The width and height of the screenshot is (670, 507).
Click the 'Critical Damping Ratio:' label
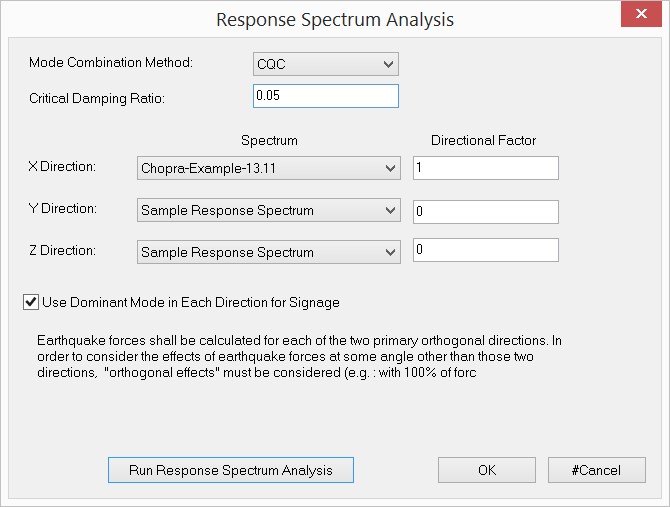pyautogui.click(x=97, y=98)
